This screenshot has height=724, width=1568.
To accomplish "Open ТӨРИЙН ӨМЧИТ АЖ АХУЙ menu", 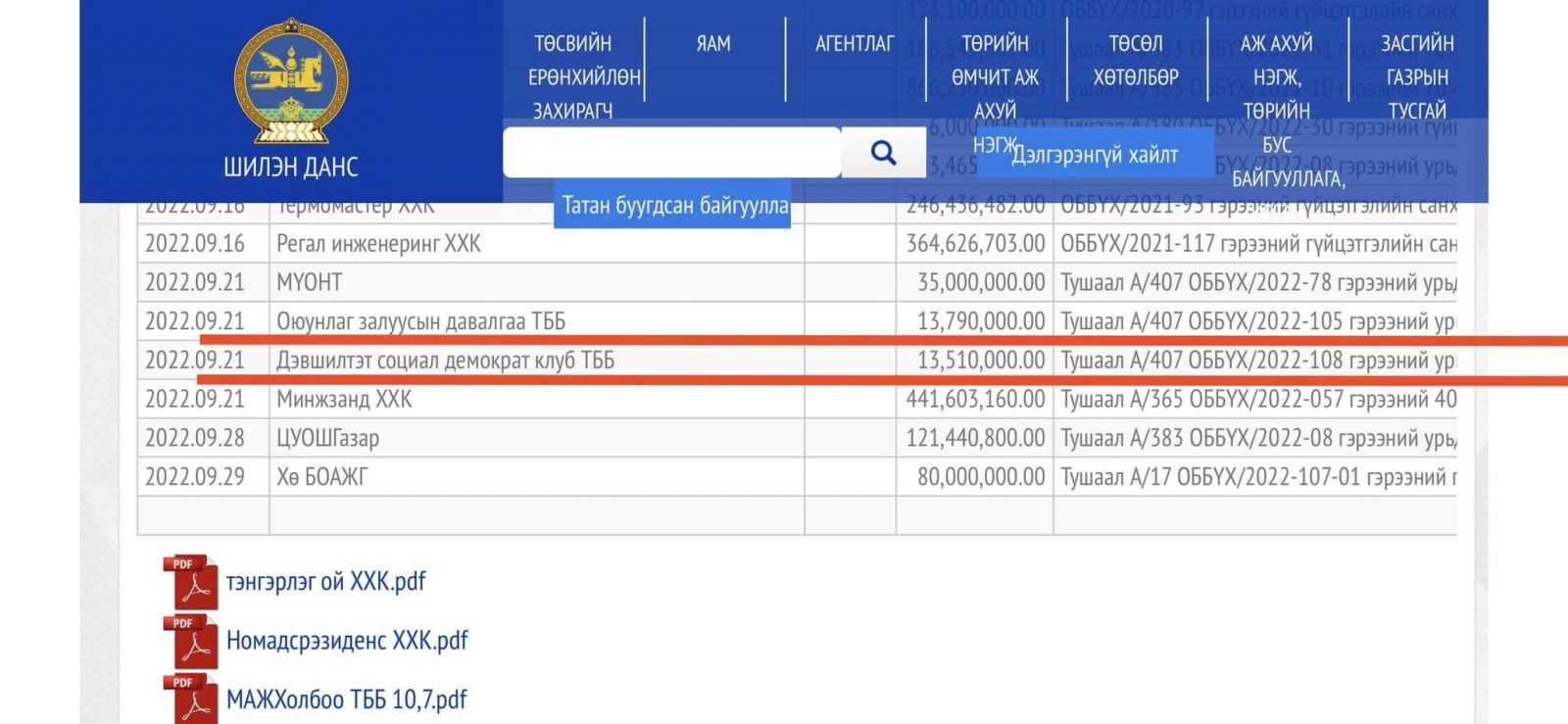I will [x=995, y=76].
